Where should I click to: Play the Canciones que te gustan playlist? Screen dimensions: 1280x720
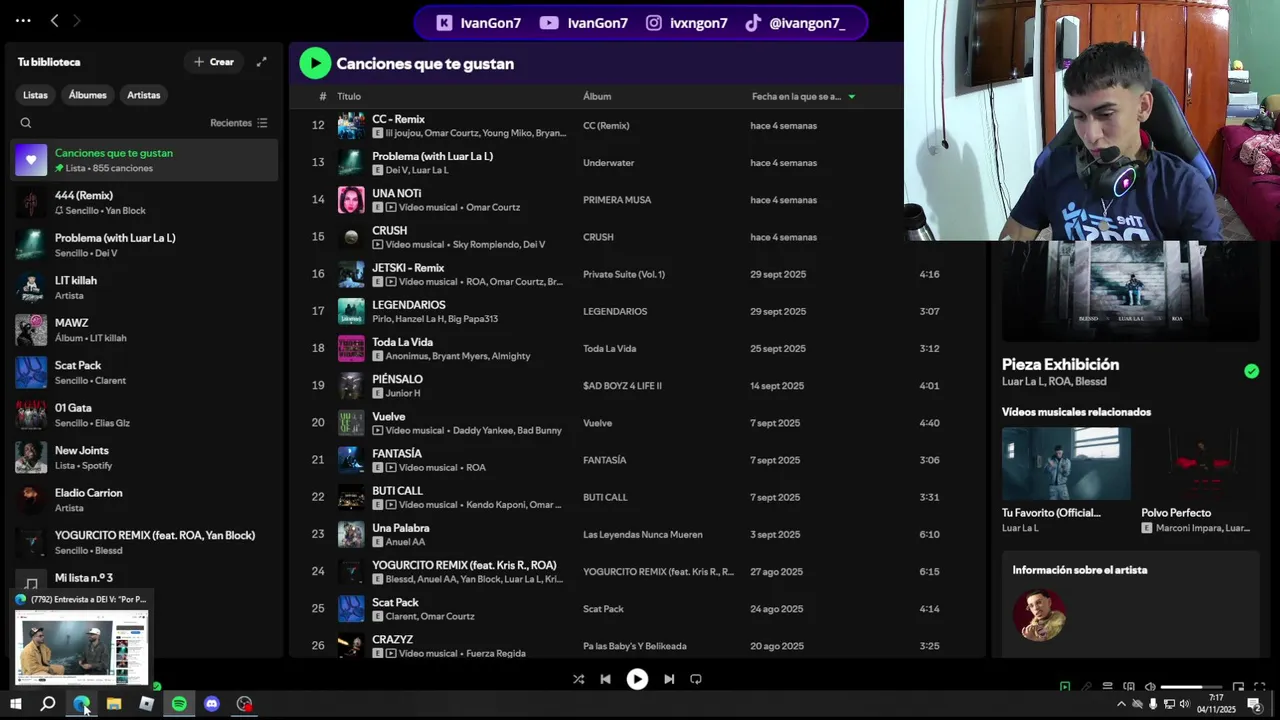pyautogui.click(x=315, y=63)
